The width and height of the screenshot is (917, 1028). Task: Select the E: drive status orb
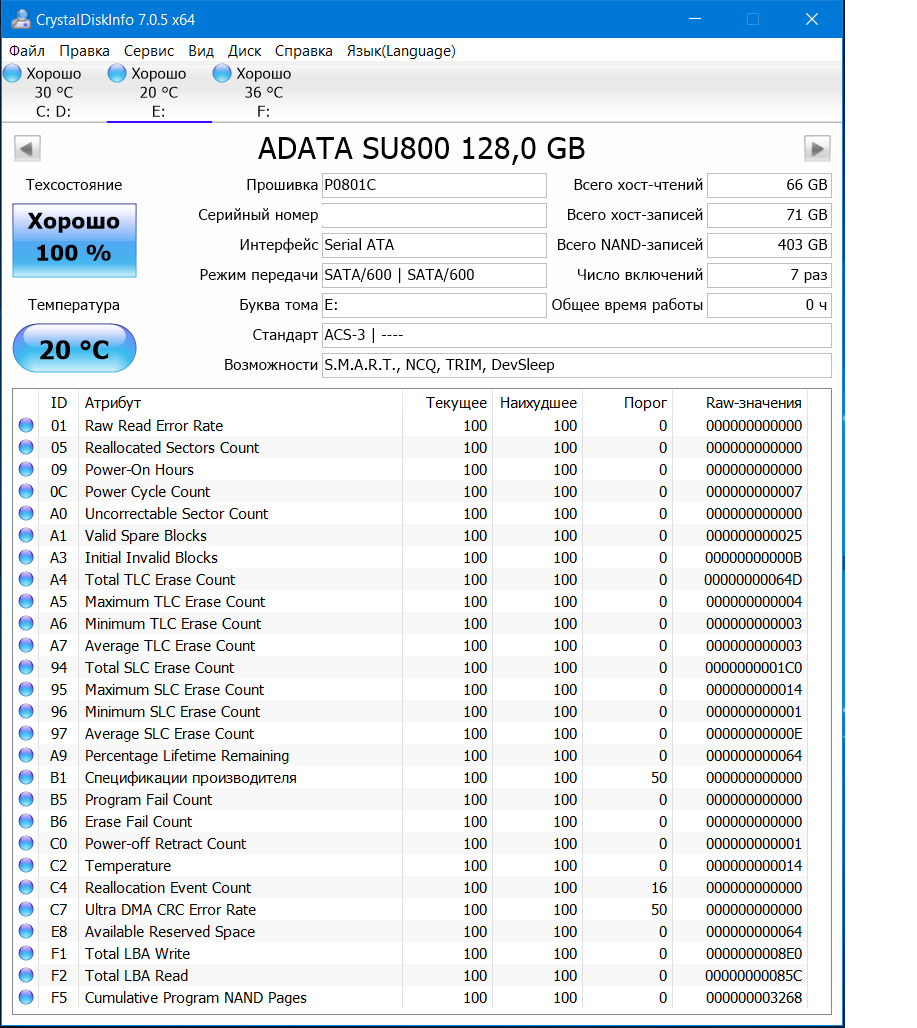117,73
